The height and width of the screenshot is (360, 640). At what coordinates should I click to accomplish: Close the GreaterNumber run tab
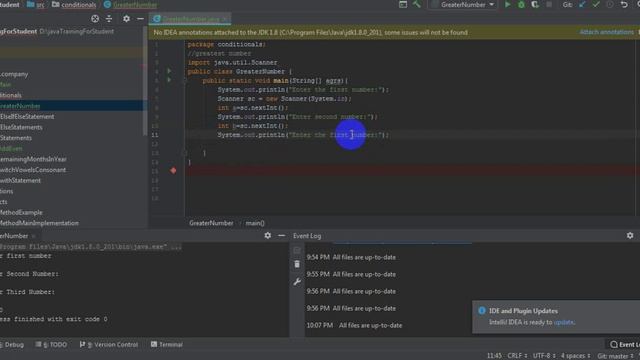coord(34,236)
